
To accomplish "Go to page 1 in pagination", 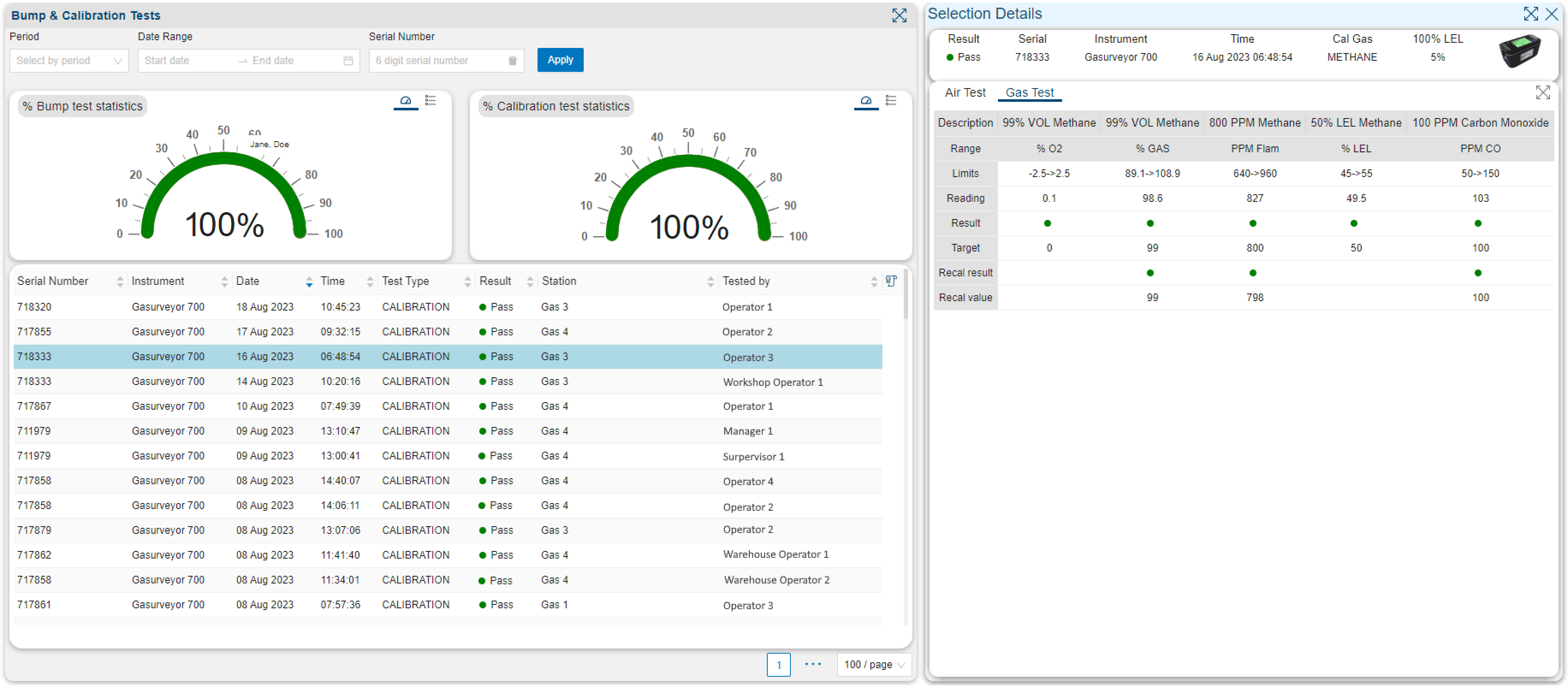I will 778,664.
